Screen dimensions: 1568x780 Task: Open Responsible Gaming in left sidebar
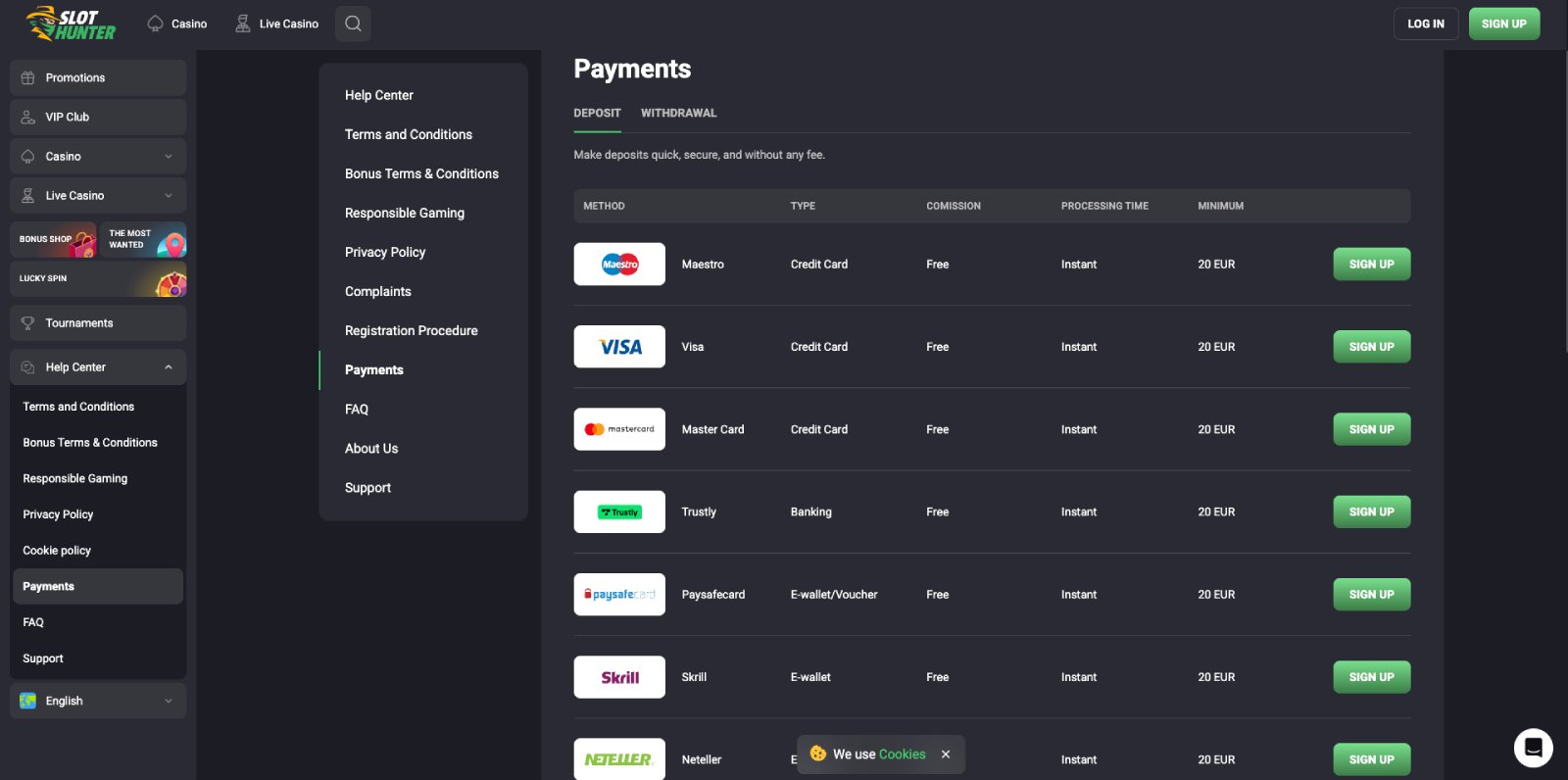click(75, 479)
